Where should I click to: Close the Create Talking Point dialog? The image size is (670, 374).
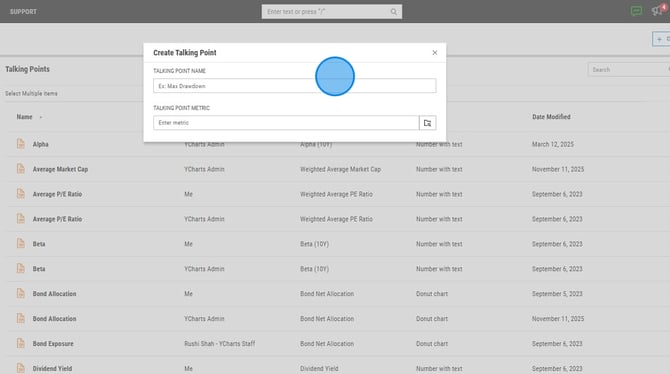click(435, 53)
